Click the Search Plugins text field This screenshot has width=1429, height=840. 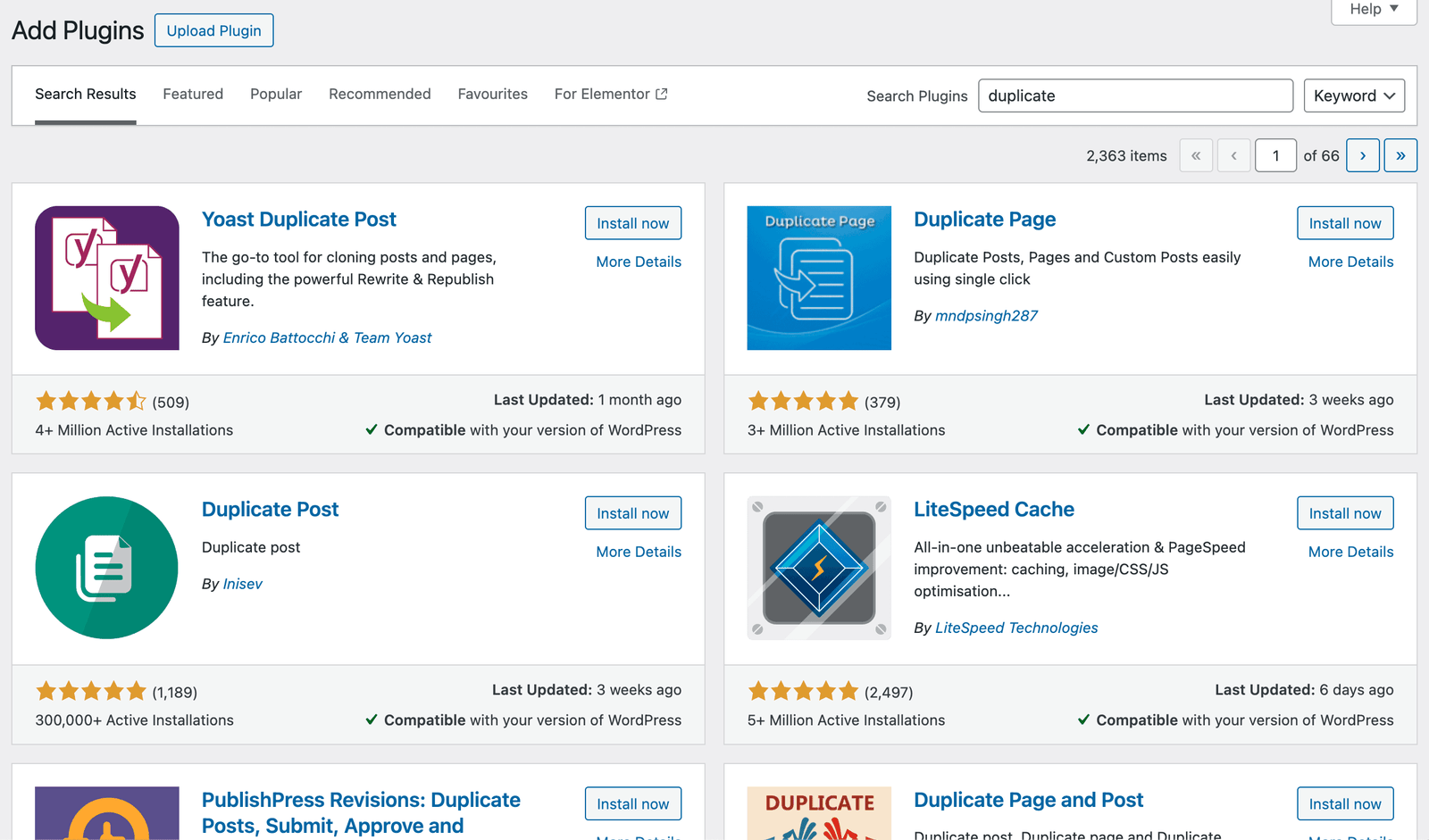1135,96
